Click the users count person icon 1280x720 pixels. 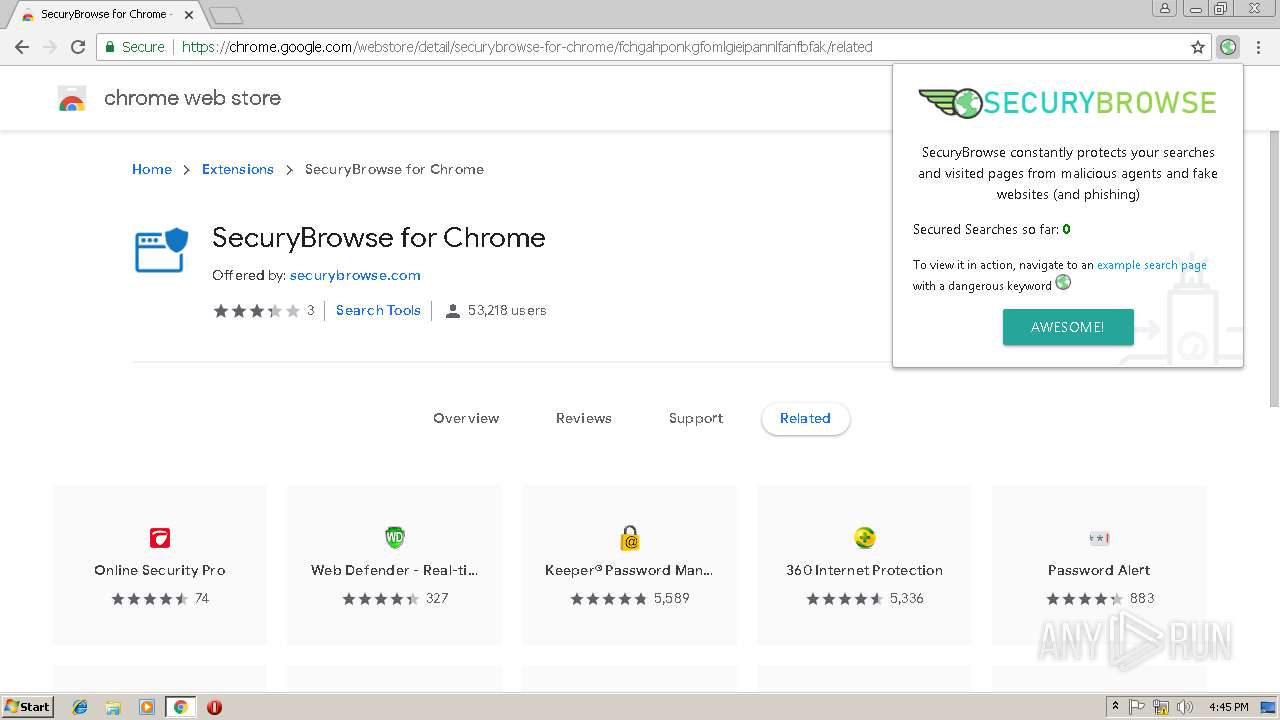(452, 311)
